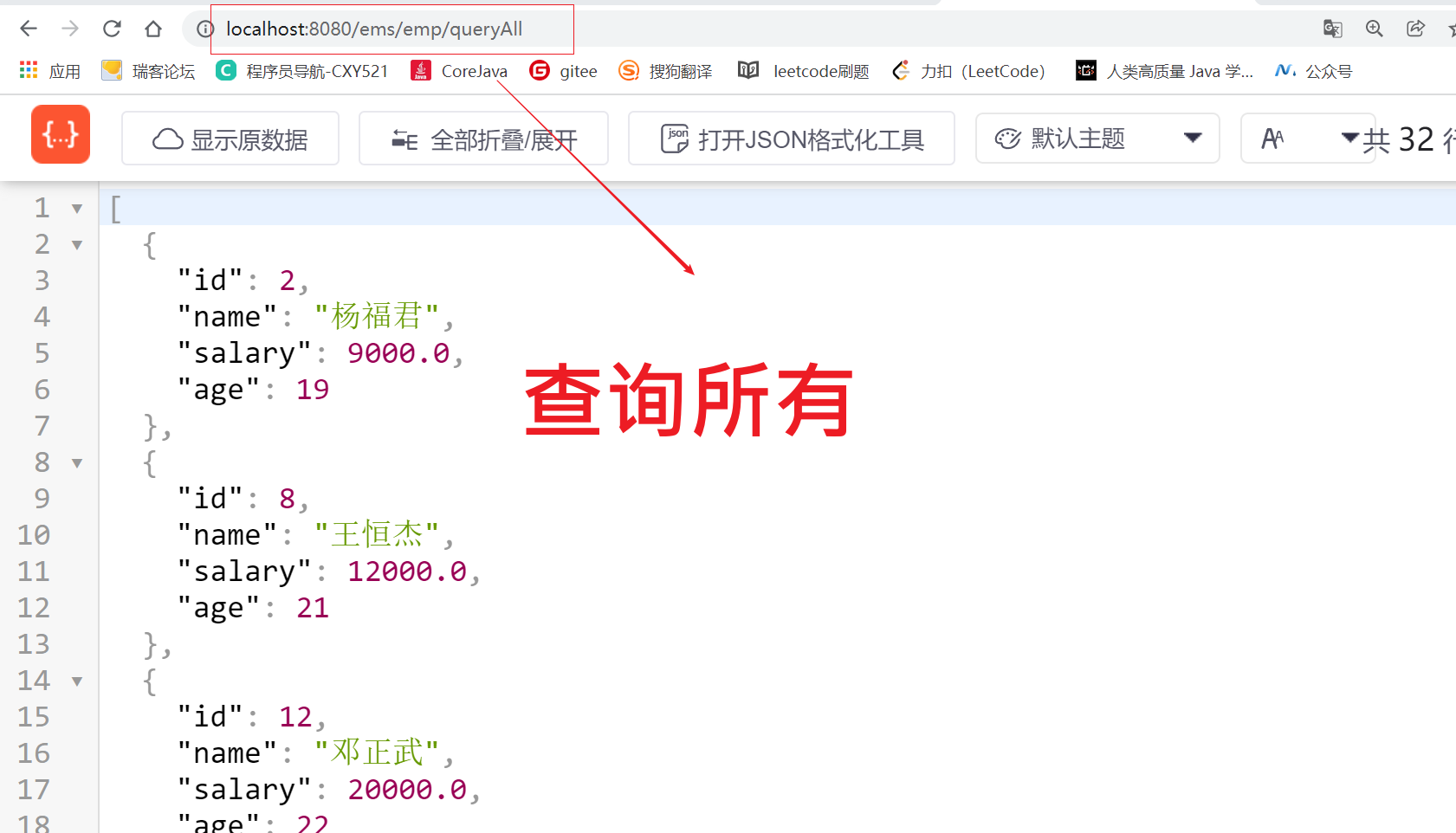Click the orange JSON formatter logo
1456x833 pixels.
[x=61, y=134]
